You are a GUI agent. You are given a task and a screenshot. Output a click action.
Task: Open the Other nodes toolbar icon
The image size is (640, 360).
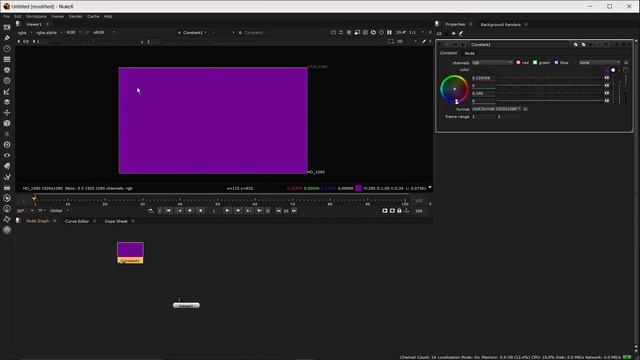pos(7,188)
